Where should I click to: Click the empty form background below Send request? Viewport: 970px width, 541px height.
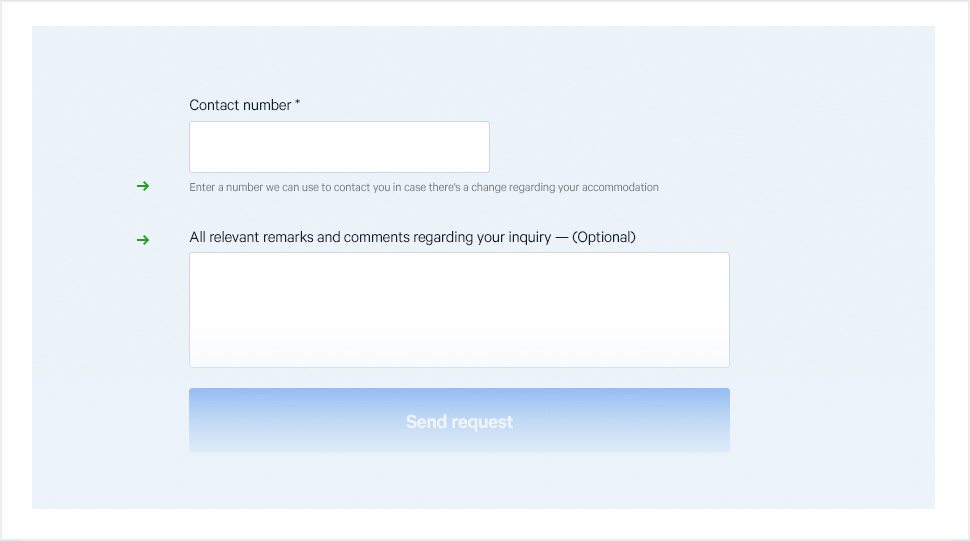click(x=459, y=482)
